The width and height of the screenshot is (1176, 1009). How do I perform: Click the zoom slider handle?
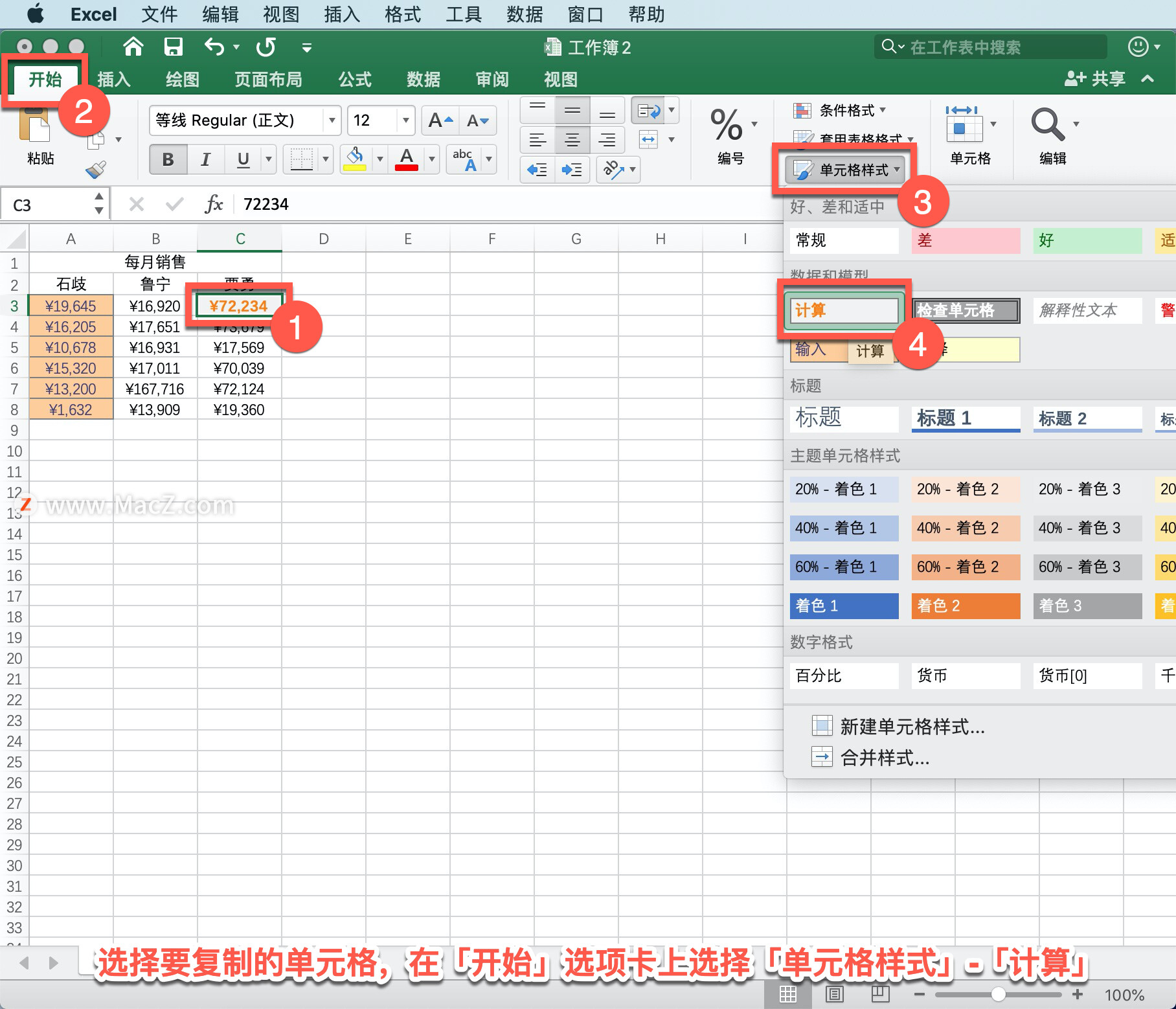[998, 994]
